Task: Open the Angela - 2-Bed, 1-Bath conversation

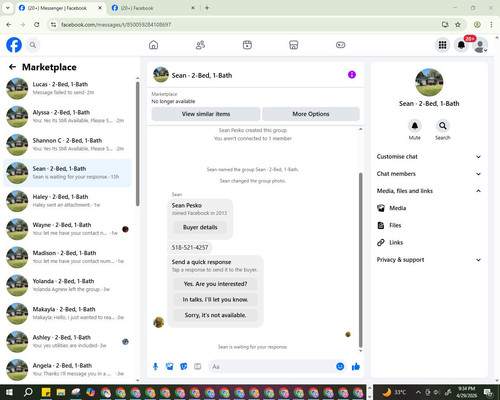Action: [67, 370]
